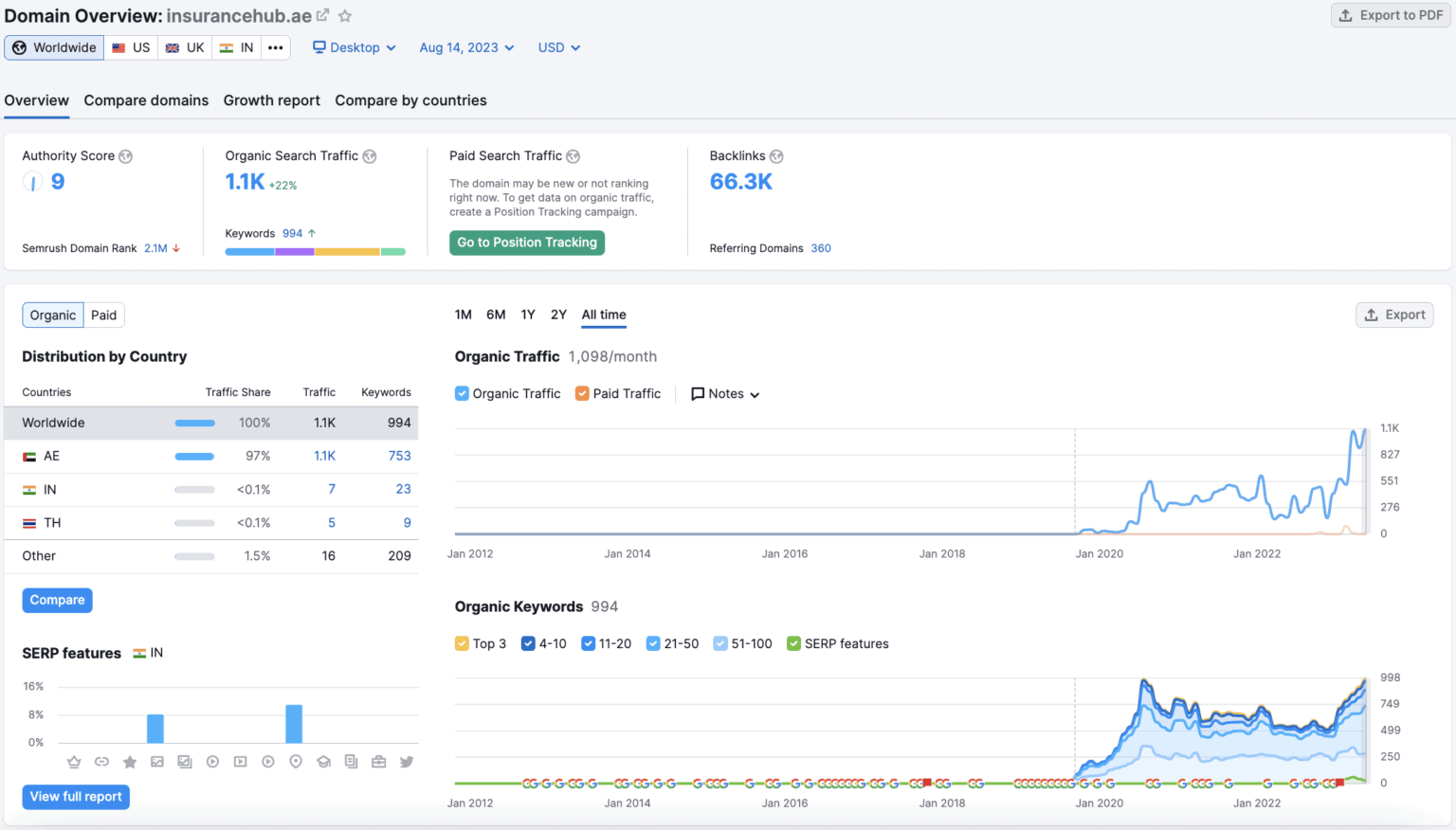Toggle the SERP features legend checkbox
This screenshot has height=830, width=1456.
pyautogui.click(x=794, y=643)
